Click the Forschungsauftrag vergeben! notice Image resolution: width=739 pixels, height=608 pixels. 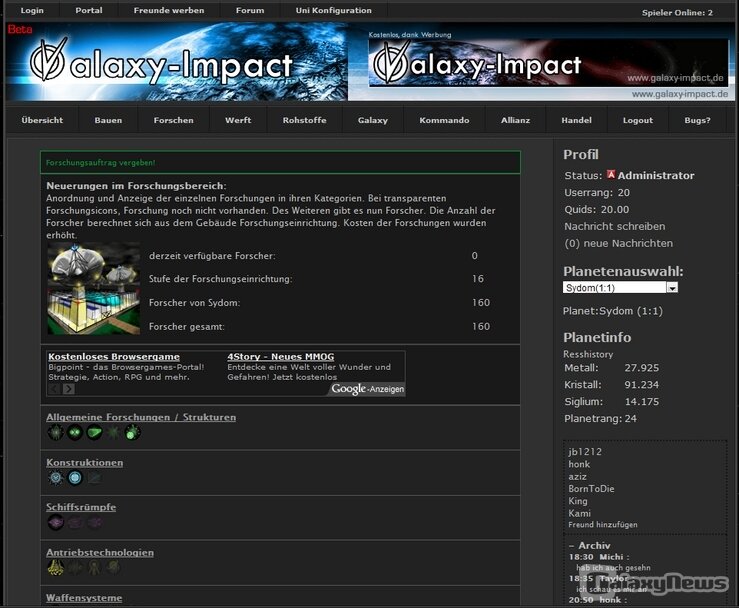[100, 163]
